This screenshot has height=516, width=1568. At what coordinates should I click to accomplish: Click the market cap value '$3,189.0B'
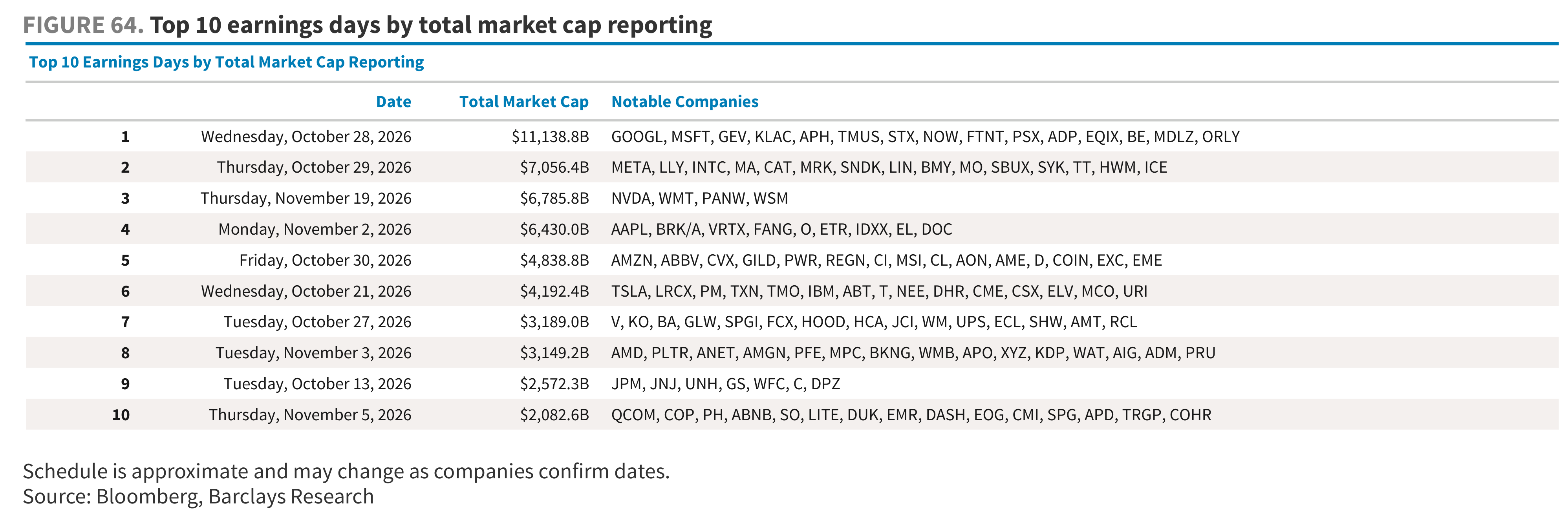click(554, 322)
